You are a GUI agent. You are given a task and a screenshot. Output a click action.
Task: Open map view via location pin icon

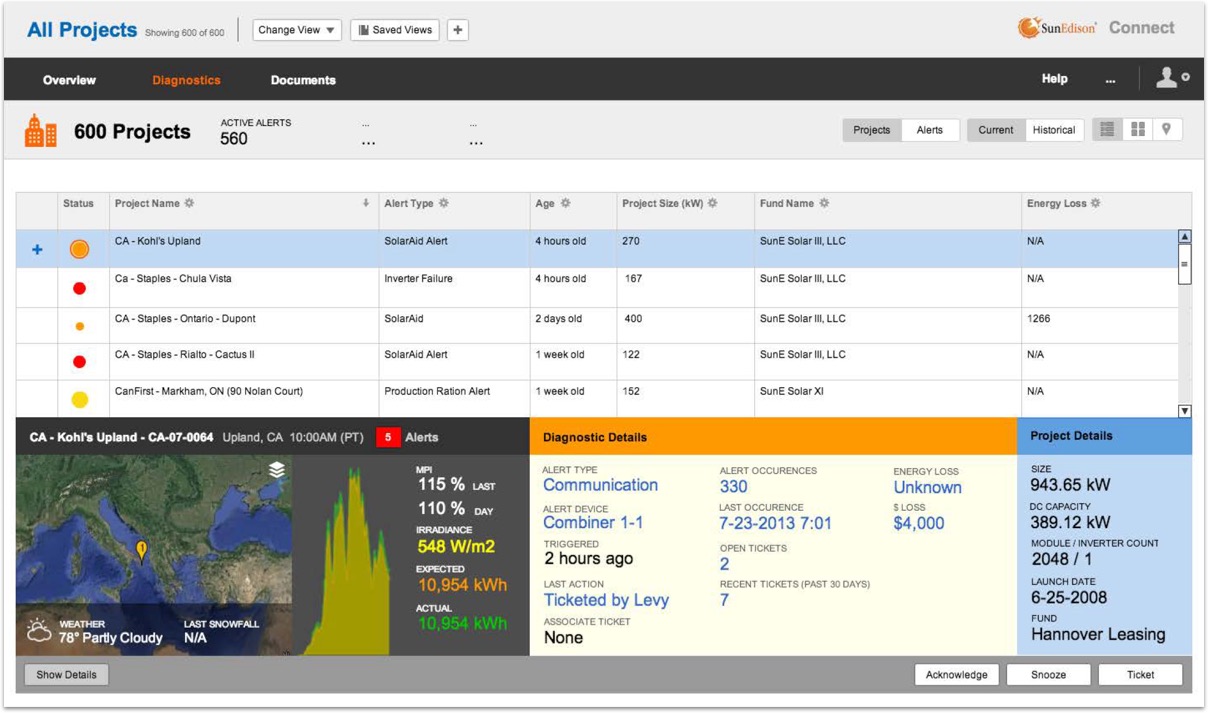[1166, 130]
